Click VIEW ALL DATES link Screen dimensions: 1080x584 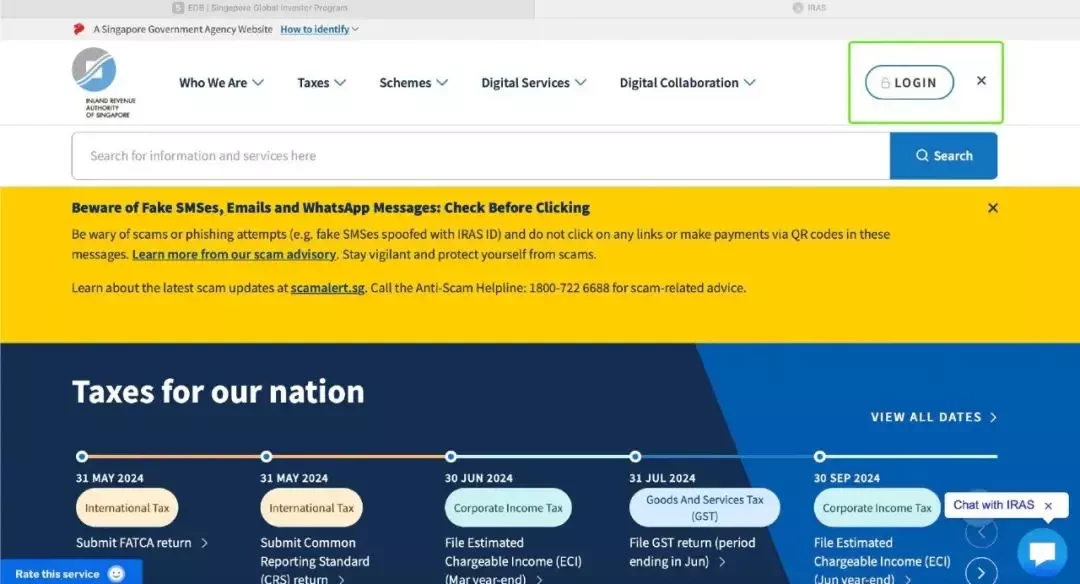tap(933, 417)
